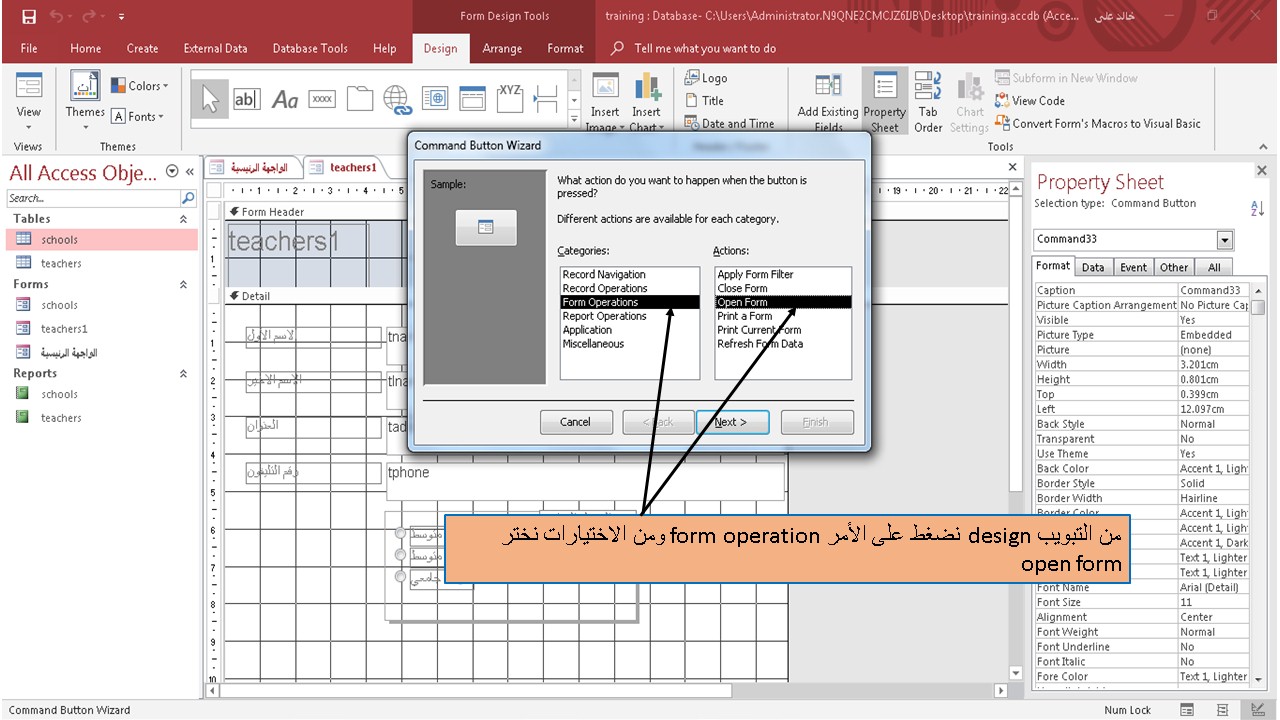Click the Insert Chart button

[x=646, y=102]
